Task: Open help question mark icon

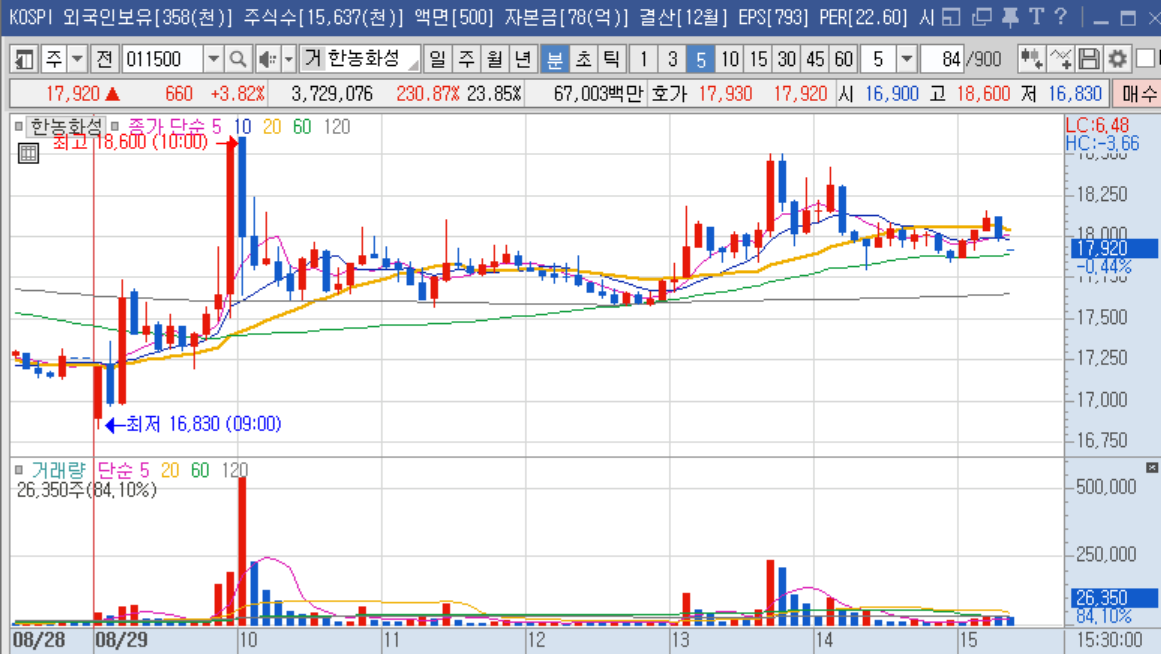Action: pyautogui.click(x=1061, y=17)
